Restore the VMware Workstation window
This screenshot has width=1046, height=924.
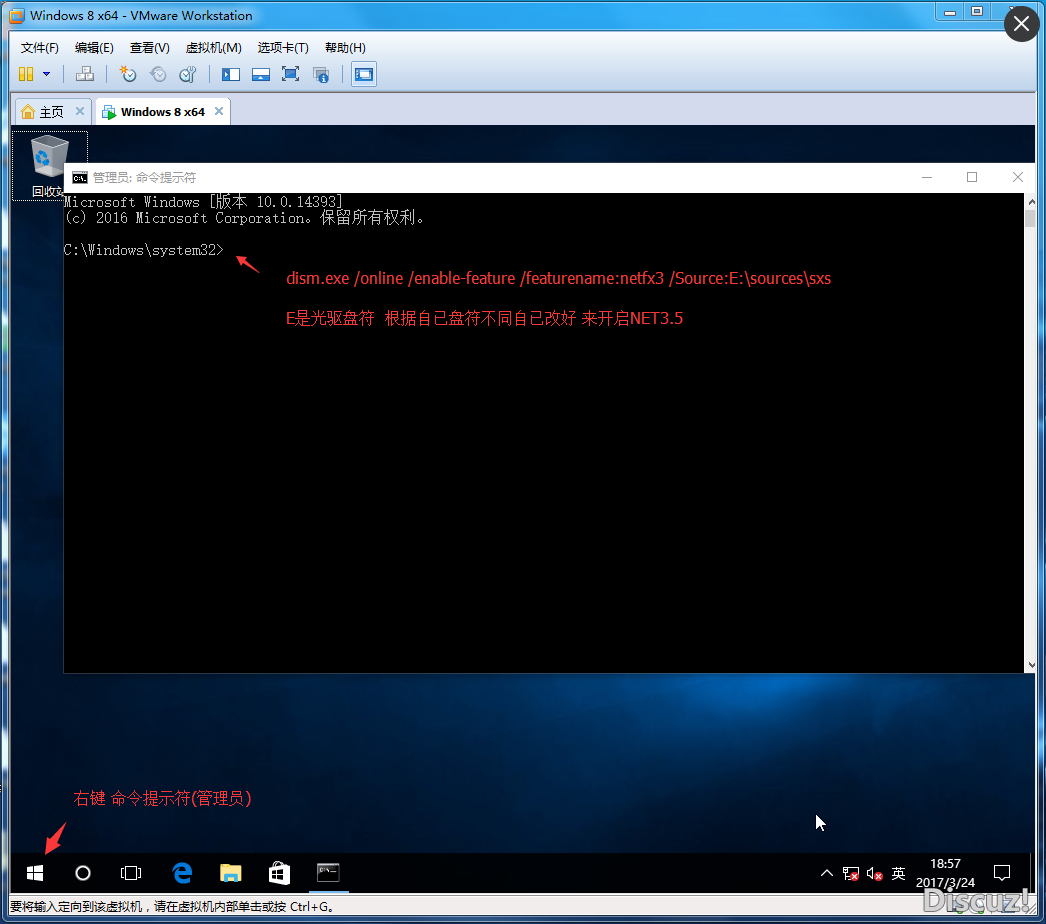click(977, 12)
